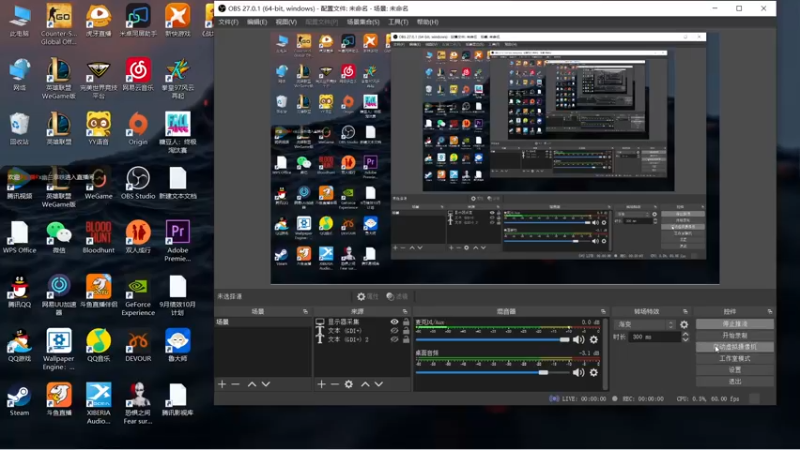
Task: Toggle visibility eye of 文本 (GDI+) 2 source
Action: 394,339
